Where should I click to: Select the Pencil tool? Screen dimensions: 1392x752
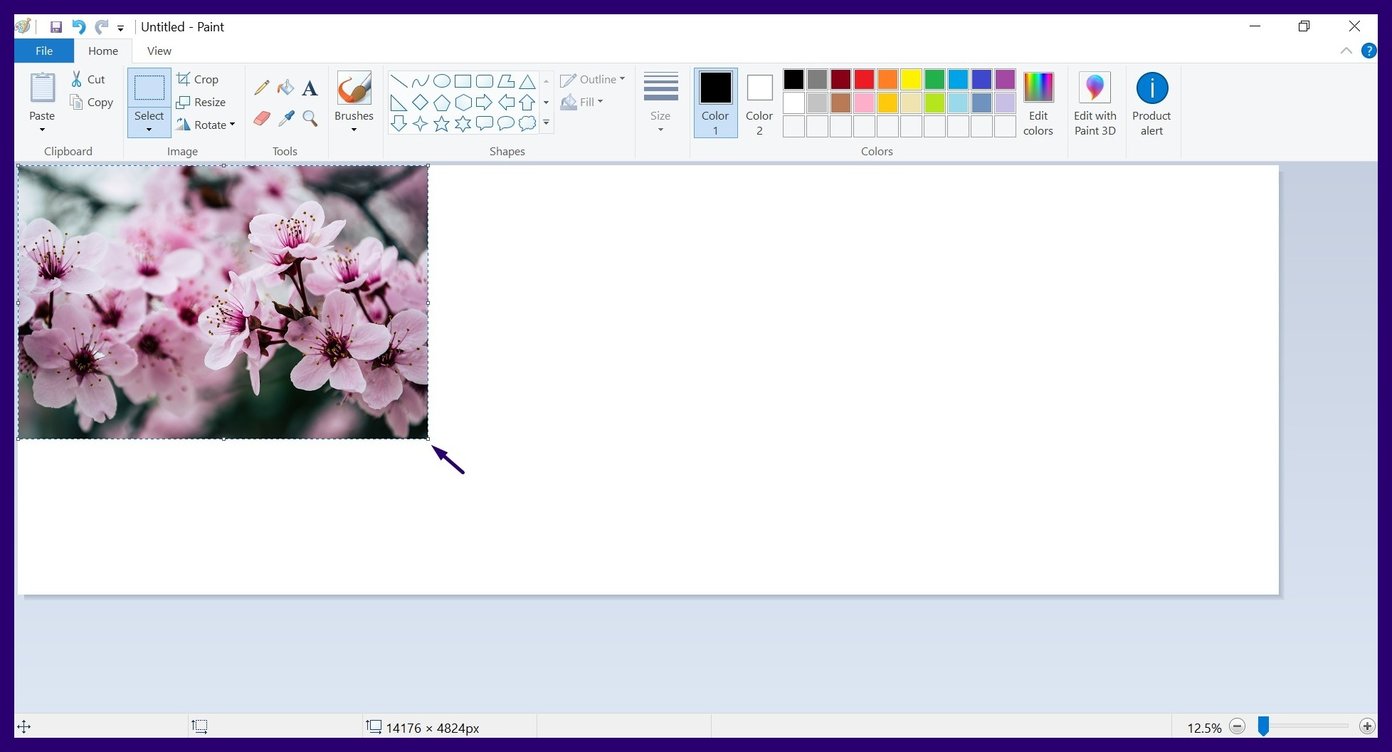[261, 87]
